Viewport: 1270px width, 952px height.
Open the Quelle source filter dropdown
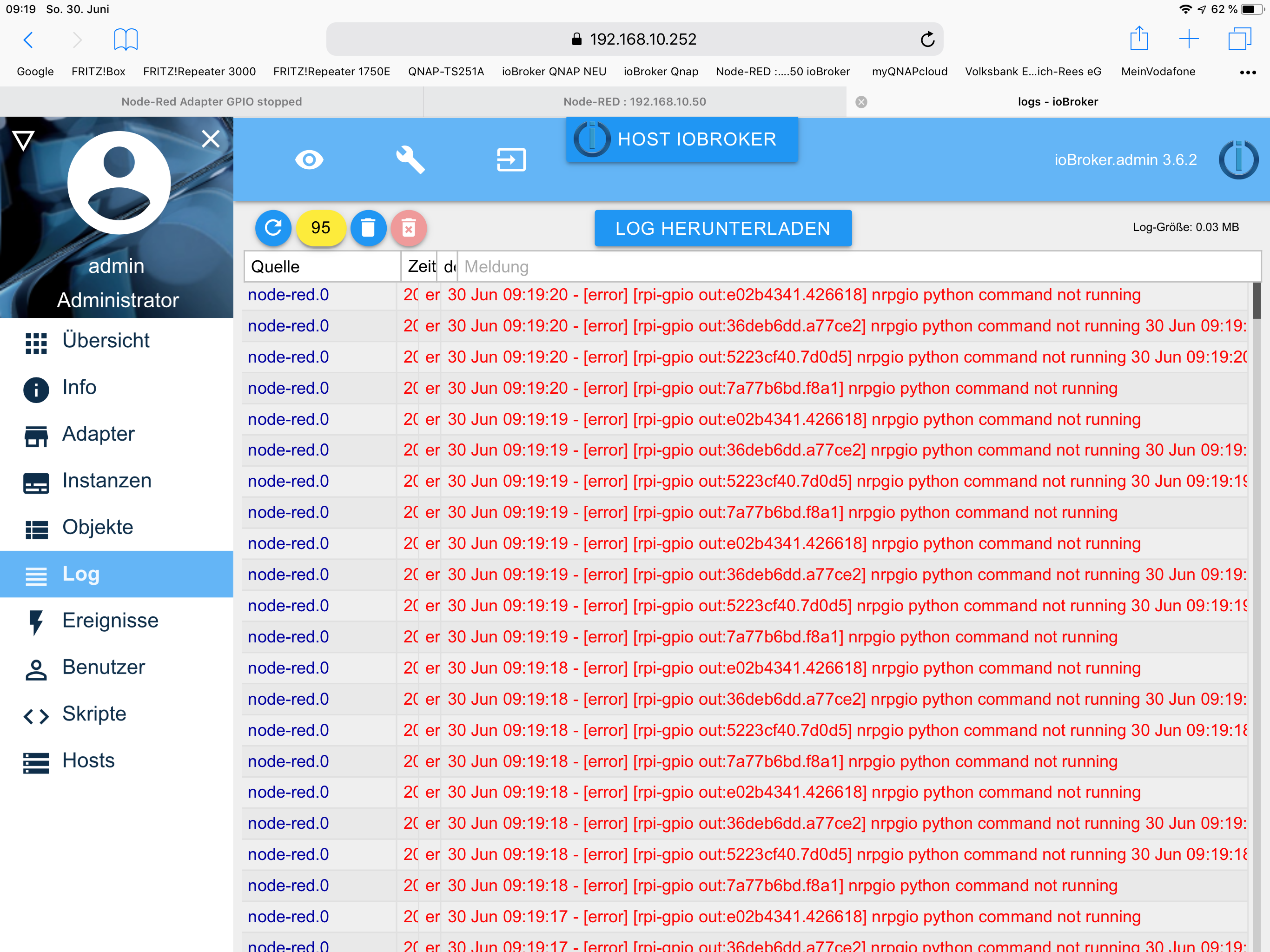point(322,266)
